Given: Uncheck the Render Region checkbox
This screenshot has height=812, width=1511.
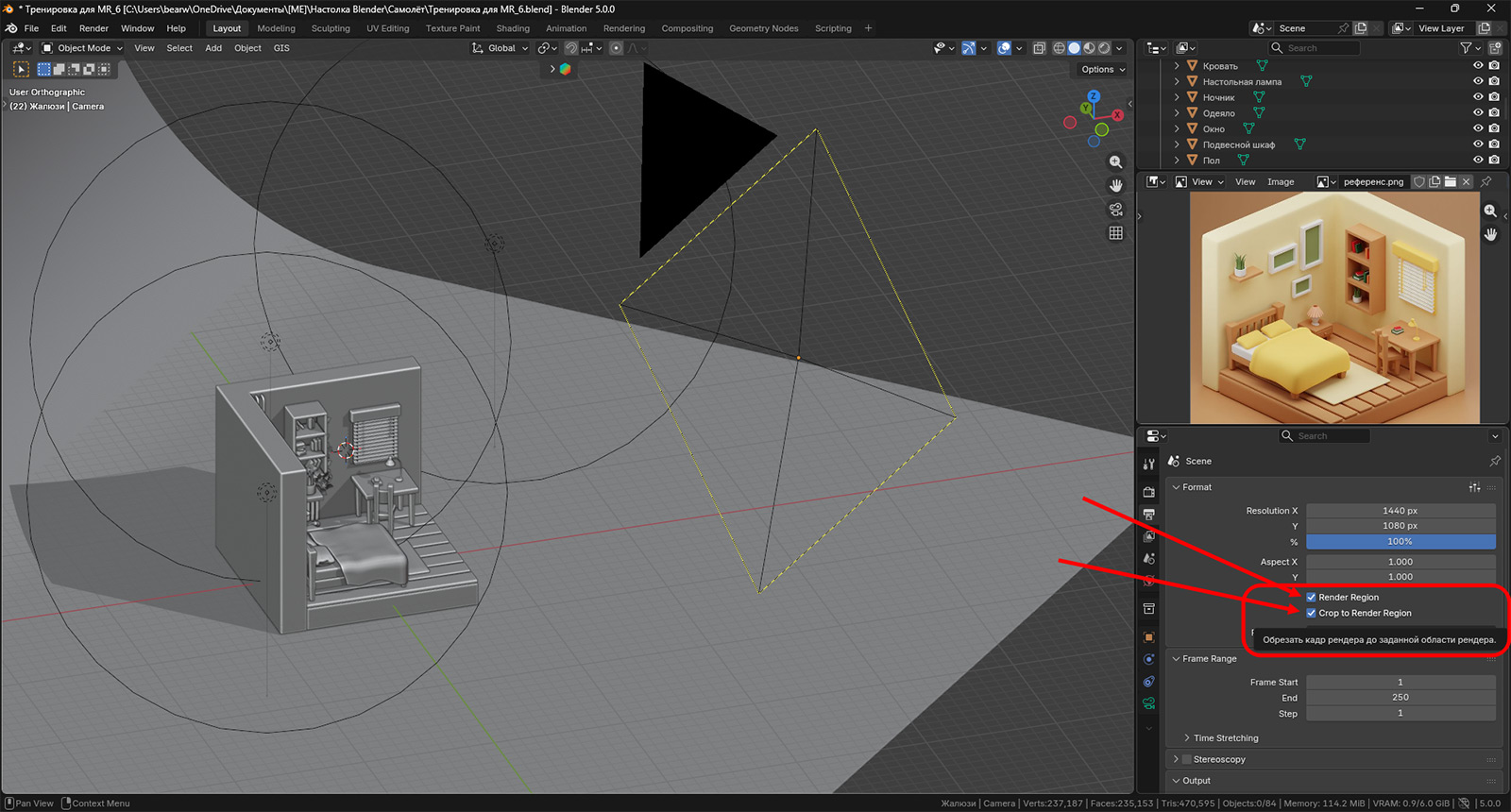Looking at the screenshot, I should pos(1311,597).
